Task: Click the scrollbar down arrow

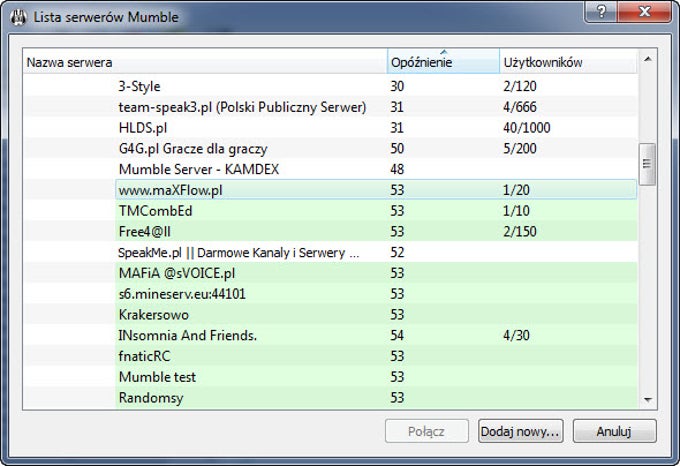Action: [x=647, y=399]
